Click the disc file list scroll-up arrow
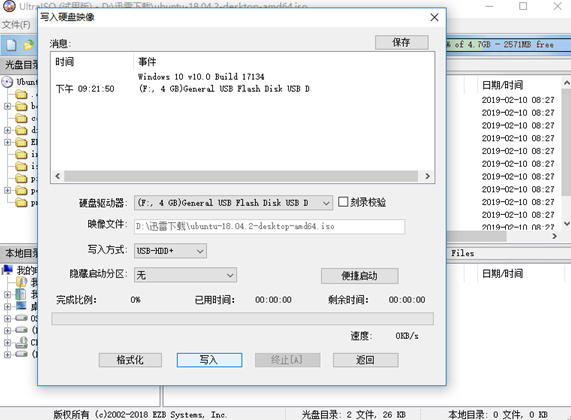 coord(567,83)
